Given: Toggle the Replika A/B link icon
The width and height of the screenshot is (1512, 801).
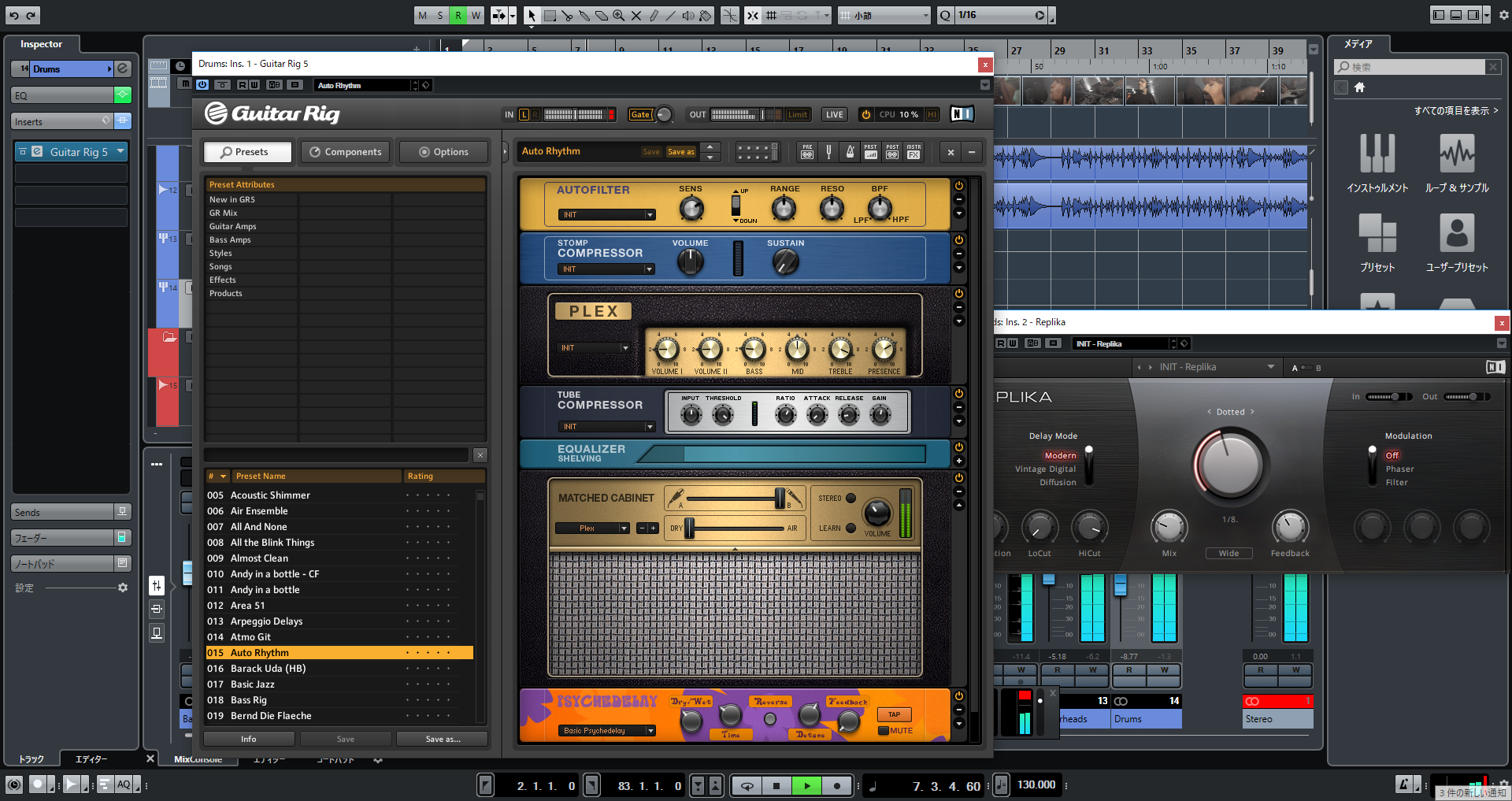Looking at the screenshot, I should 1306,368.
